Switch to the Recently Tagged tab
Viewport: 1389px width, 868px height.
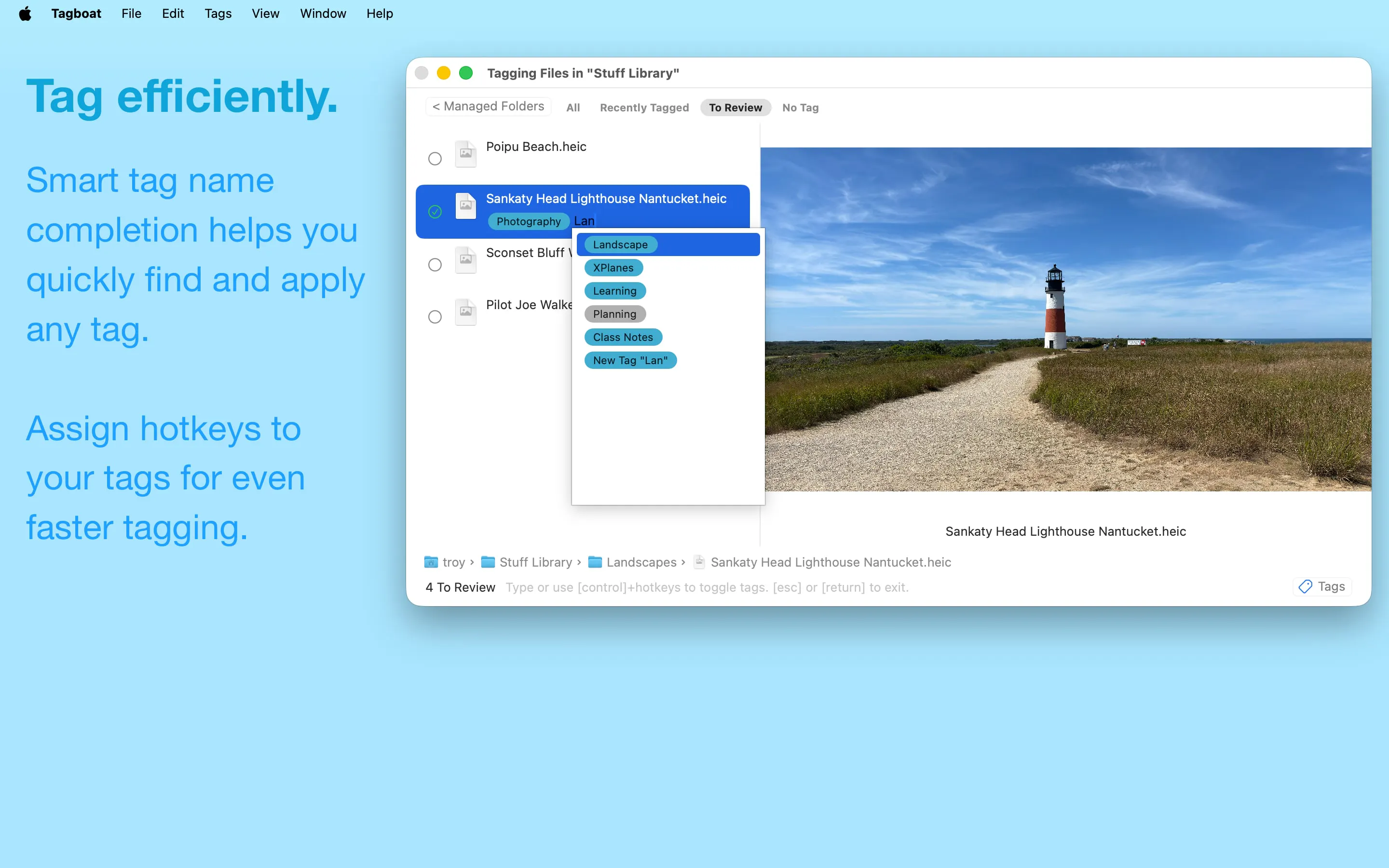pos(644,108)
